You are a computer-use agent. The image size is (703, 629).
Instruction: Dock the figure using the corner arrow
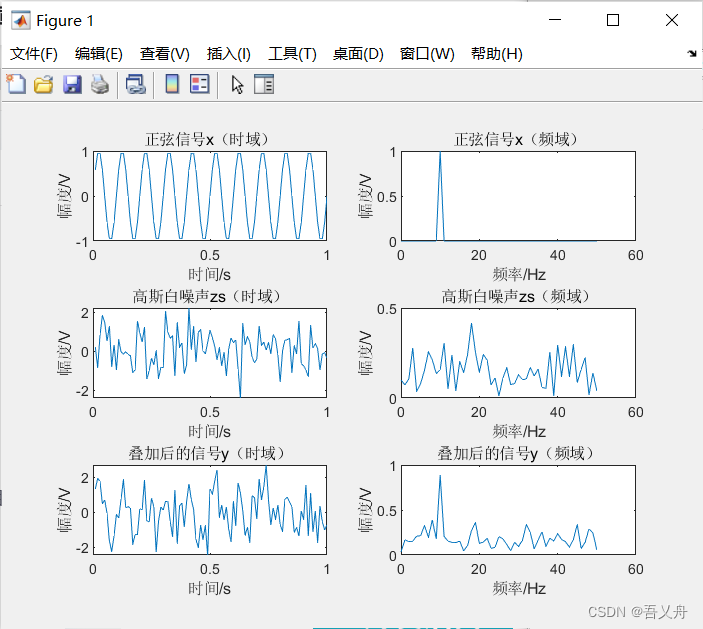(692, 53)
